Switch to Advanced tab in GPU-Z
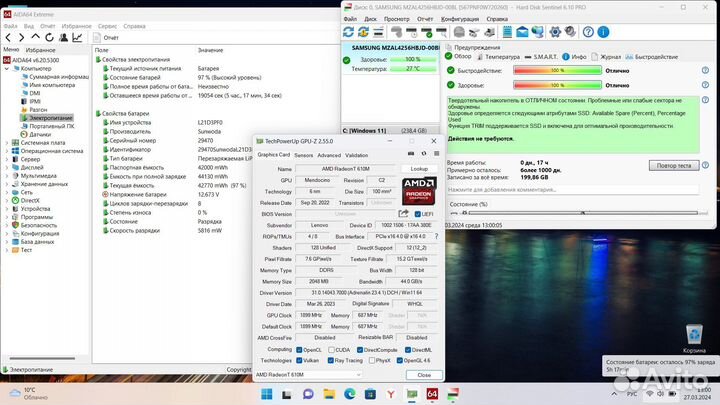Image resolution: width=720 pixels, height=405 pixels. (329, 155)
